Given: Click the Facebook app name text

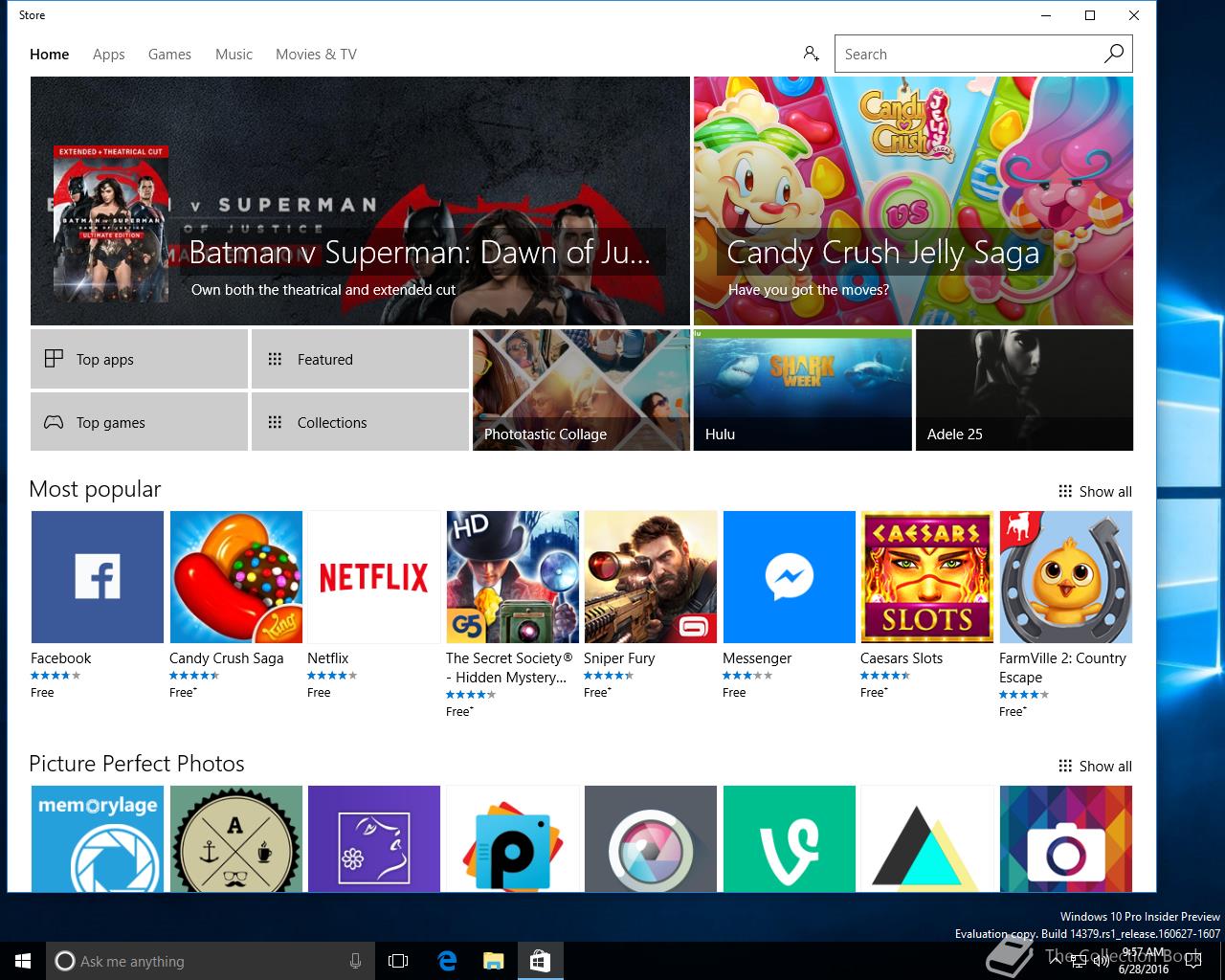Looking at the screenshot, I should coord(60,658).
